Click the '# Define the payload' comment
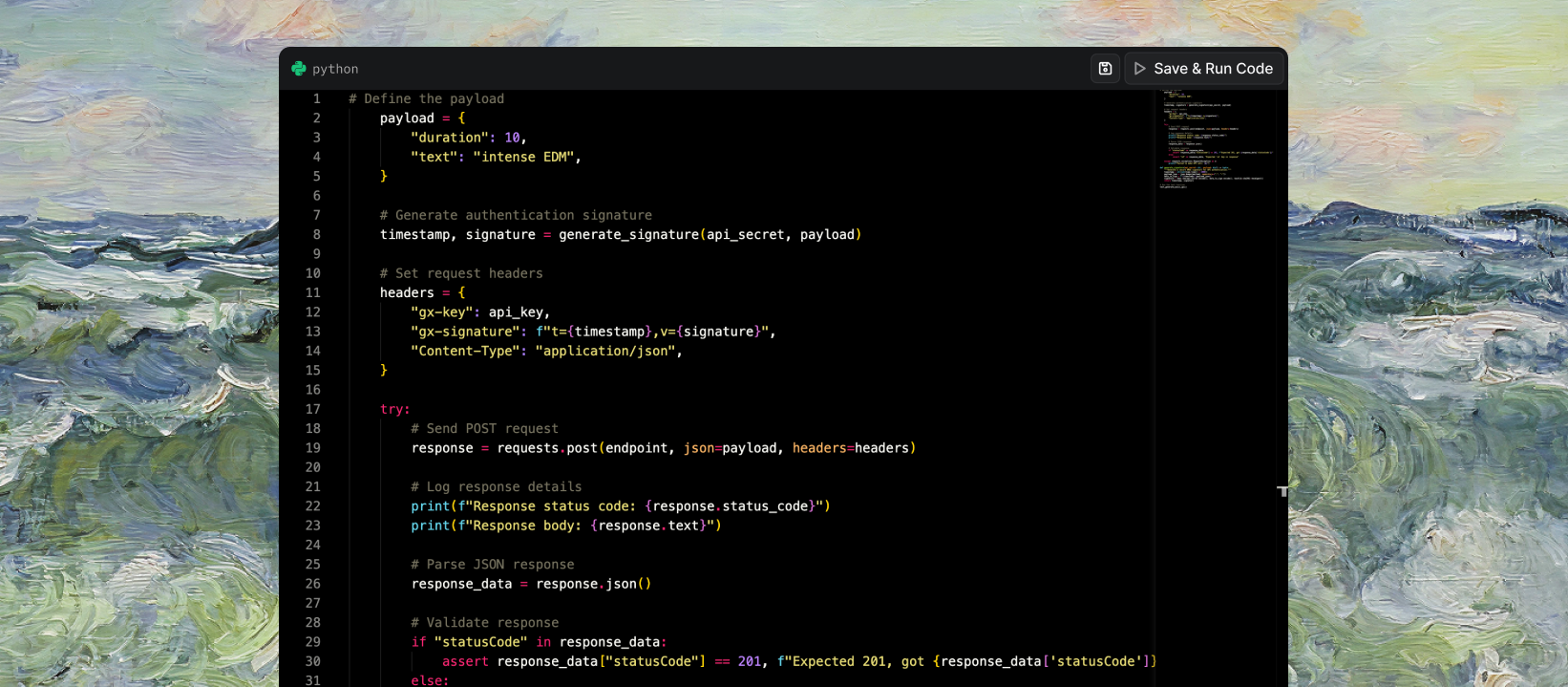 click(426, 98)
